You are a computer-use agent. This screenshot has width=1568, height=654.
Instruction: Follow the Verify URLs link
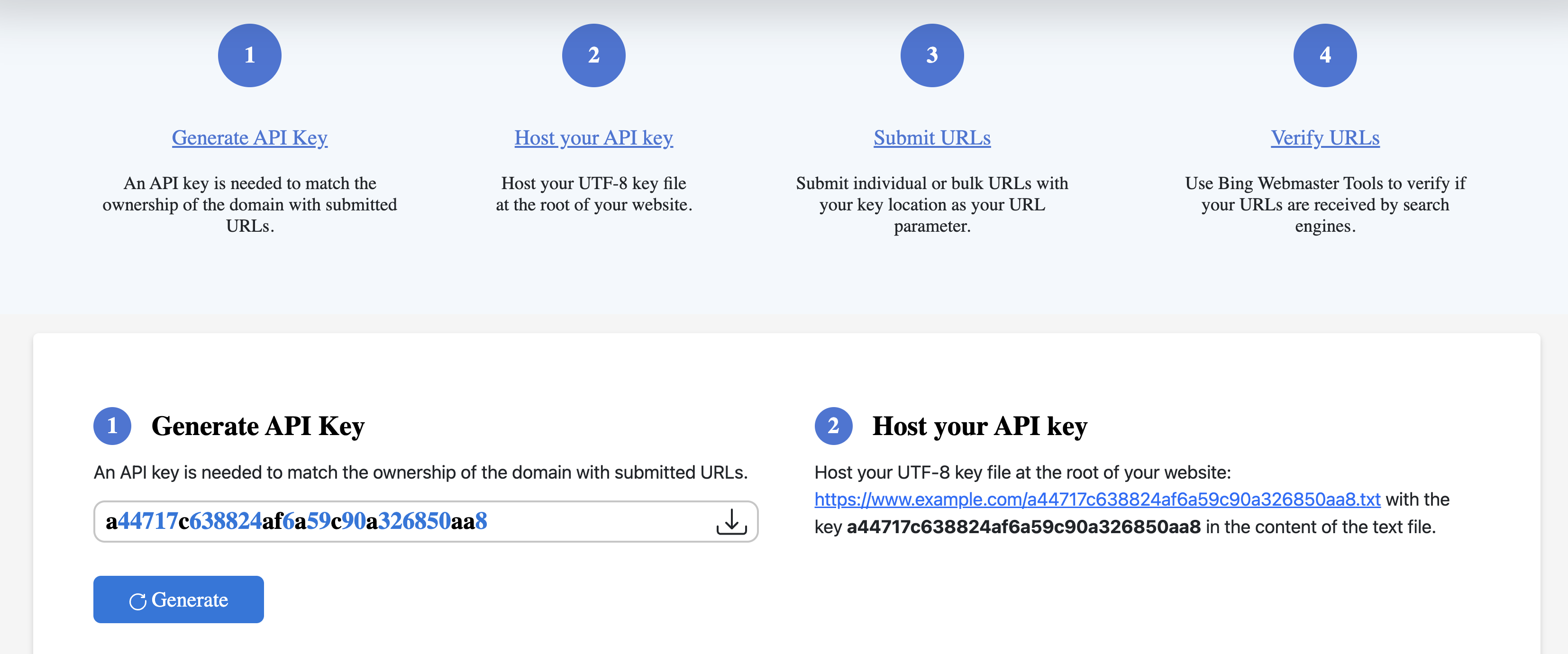[x=1324, y=138]
